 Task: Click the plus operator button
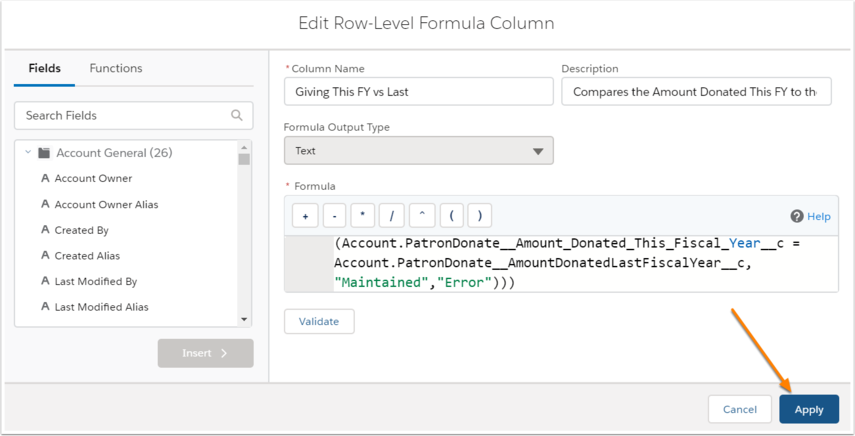[305, 216]
